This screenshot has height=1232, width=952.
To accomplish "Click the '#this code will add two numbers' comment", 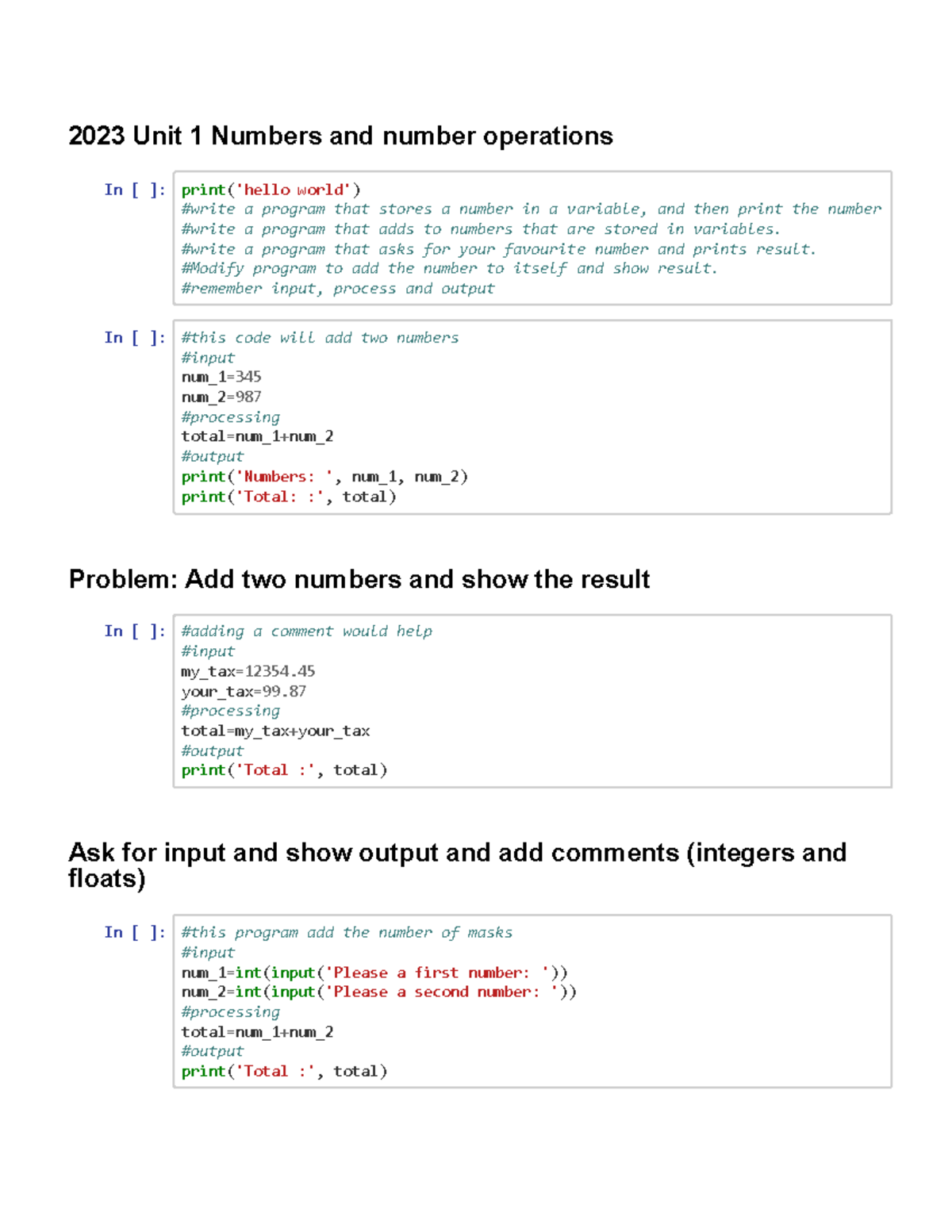I will (x=320, y=338).
